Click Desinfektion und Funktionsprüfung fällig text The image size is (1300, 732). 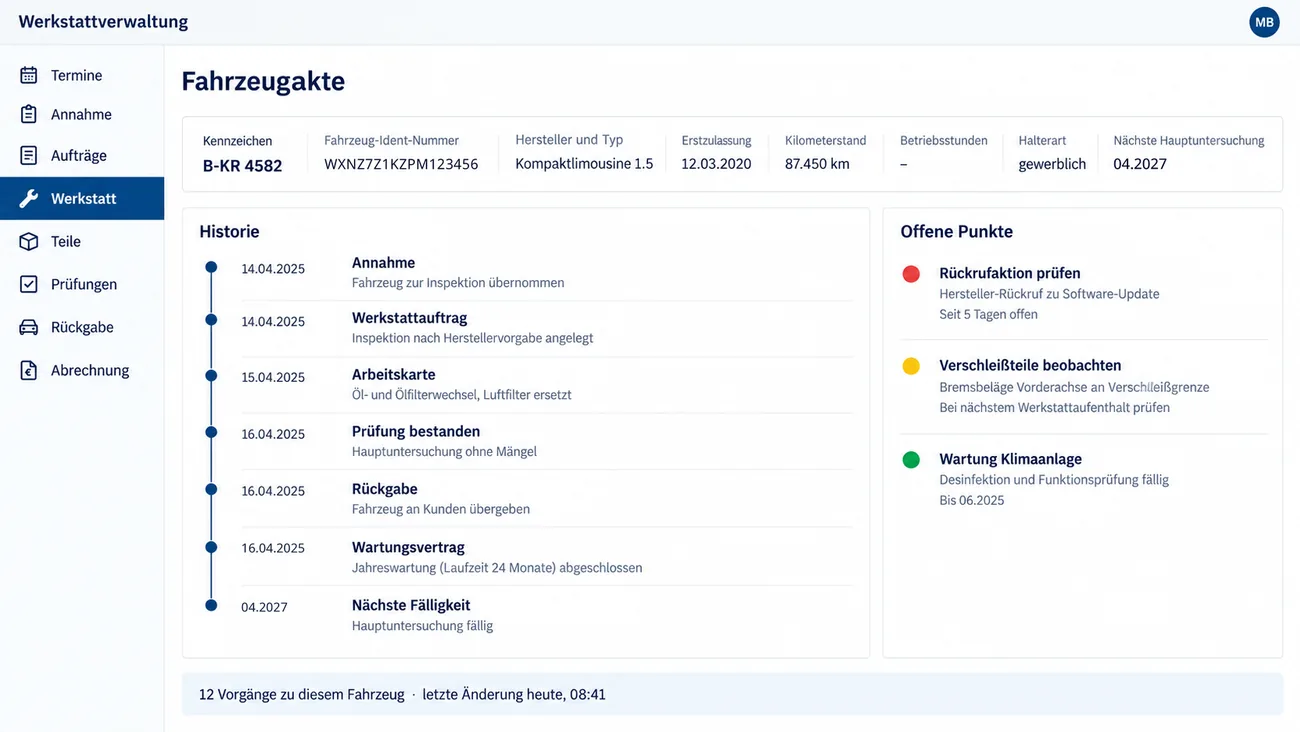click(x=1054, y=479)
